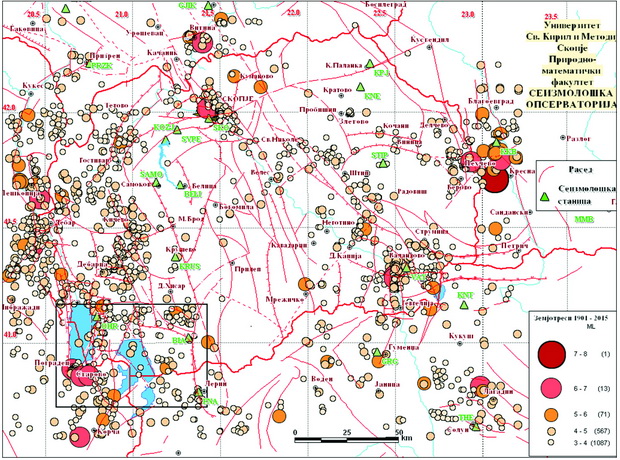Click the 'Расед' fault legend entry
Image resolution: width=620 pixels, height=460 pixels.
coord(580,170)
